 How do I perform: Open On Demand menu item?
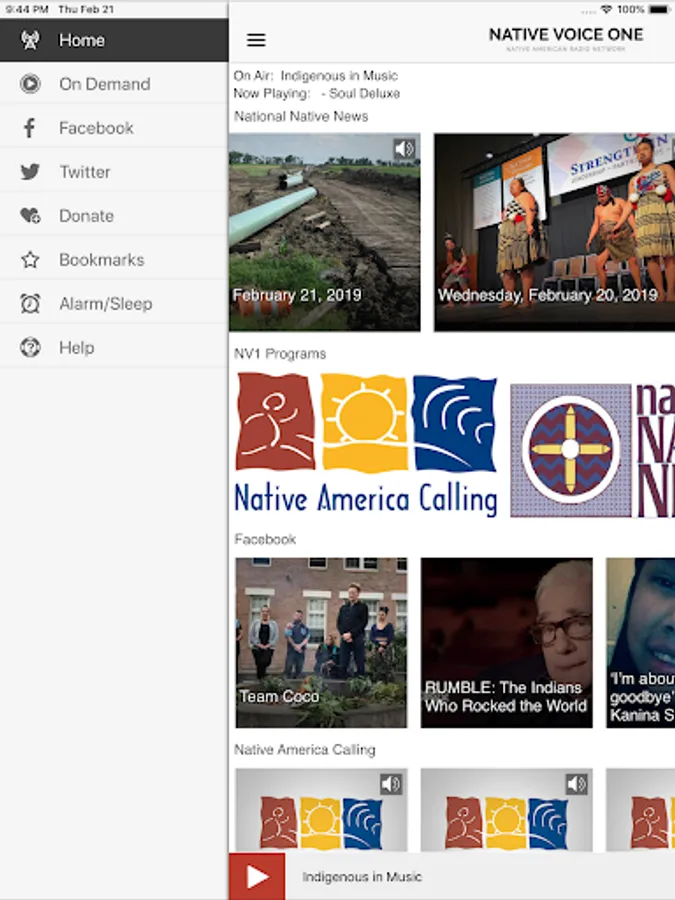point(114,84)
